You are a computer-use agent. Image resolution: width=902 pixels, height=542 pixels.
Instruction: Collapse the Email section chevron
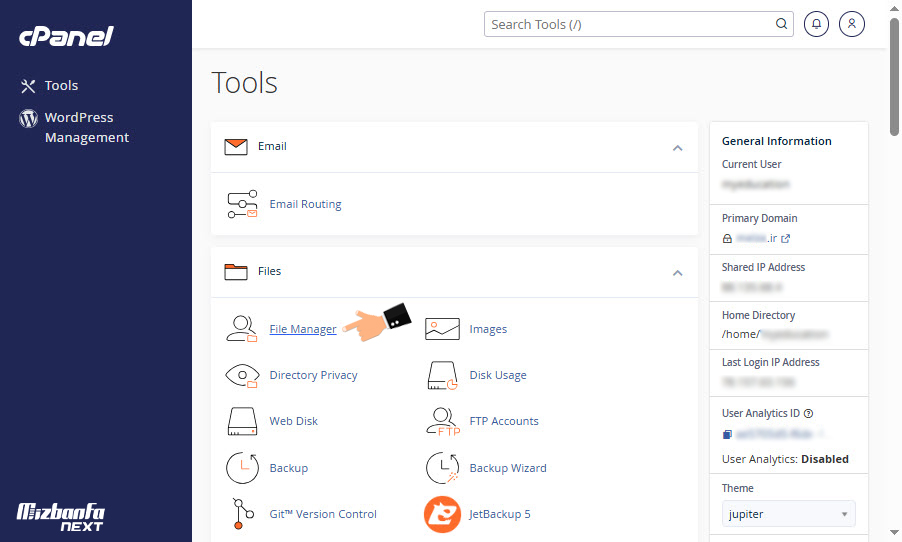pos(677,147)
